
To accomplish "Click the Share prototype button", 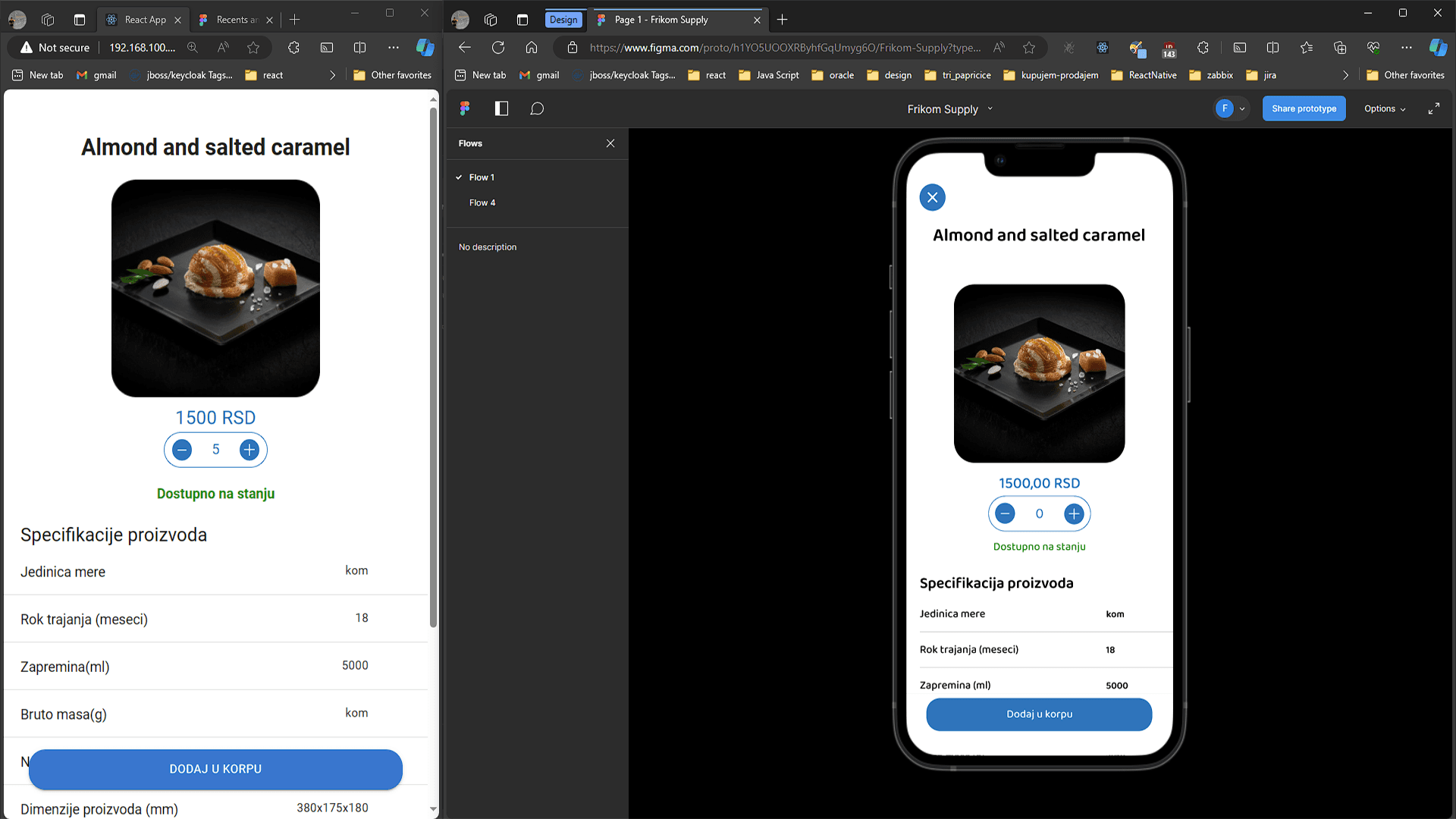I will pyautogui.click(x=1304, y=108).
